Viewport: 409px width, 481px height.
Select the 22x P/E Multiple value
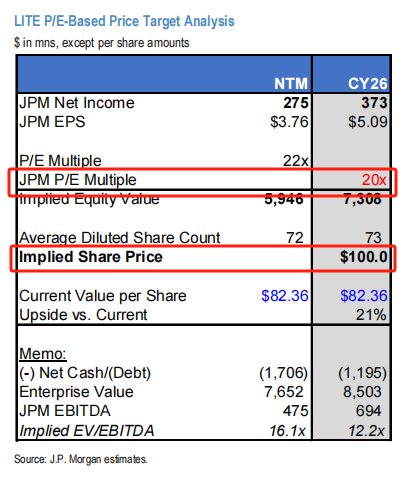tap(295, 161)
